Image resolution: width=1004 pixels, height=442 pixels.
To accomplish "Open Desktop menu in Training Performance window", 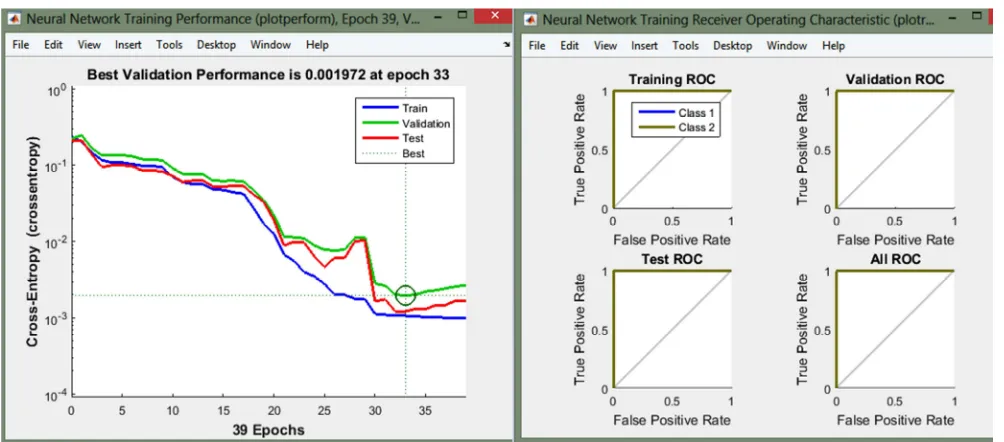I will 216,45.
